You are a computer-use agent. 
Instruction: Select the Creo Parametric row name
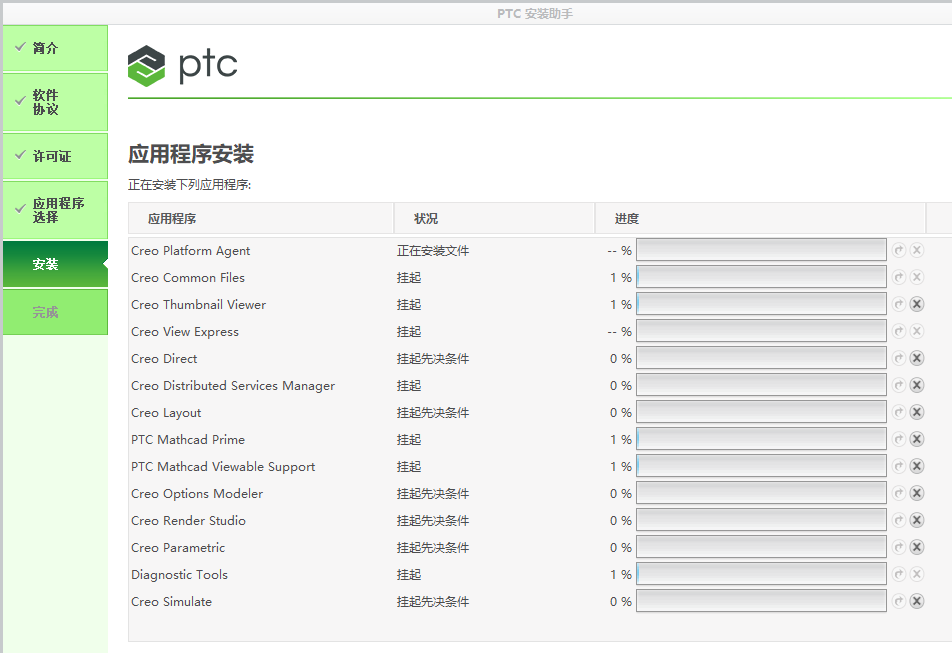click(x=178, y=547)
